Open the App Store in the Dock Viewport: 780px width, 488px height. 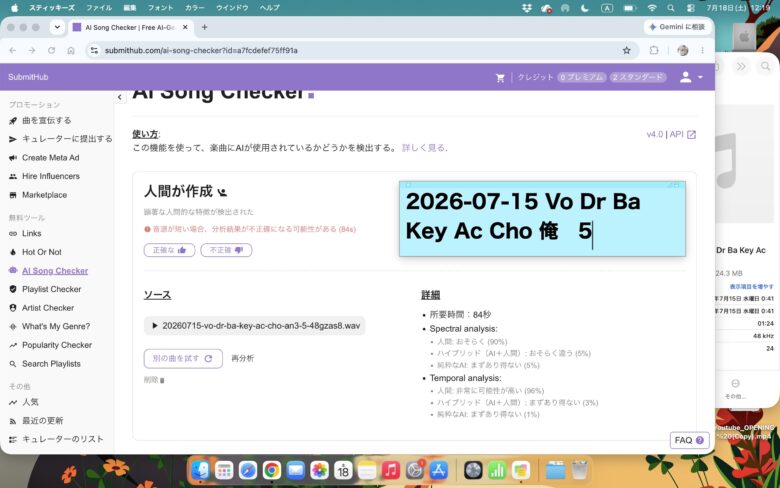(x=438, y=470)
